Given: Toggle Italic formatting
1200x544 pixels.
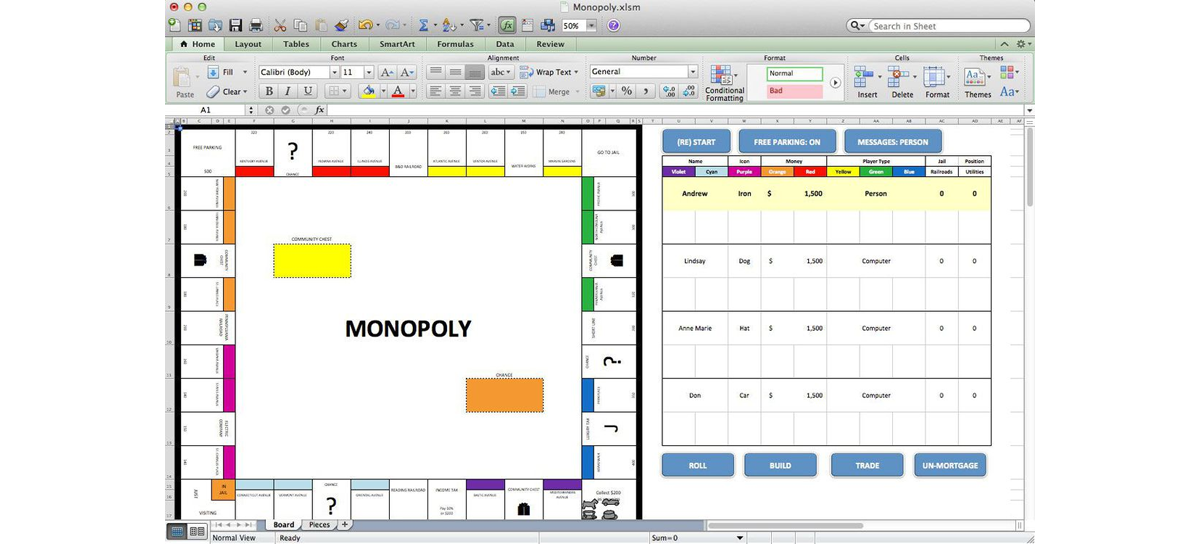Looking at the screenshot, I should click(x=288, y=91).
